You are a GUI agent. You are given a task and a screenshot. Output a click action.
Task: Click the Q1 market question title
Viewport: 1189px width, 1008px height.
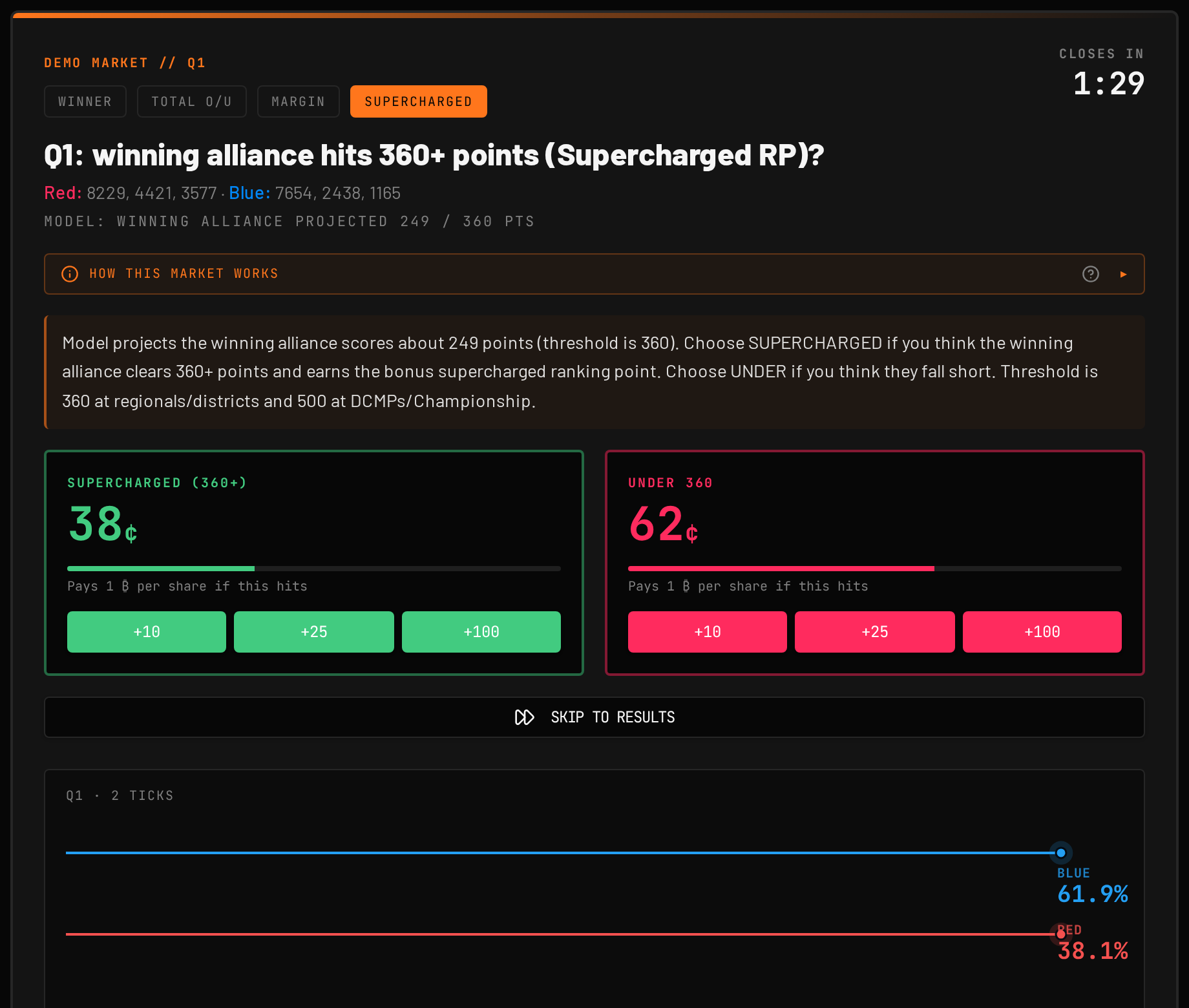click(x=434, y=156)
